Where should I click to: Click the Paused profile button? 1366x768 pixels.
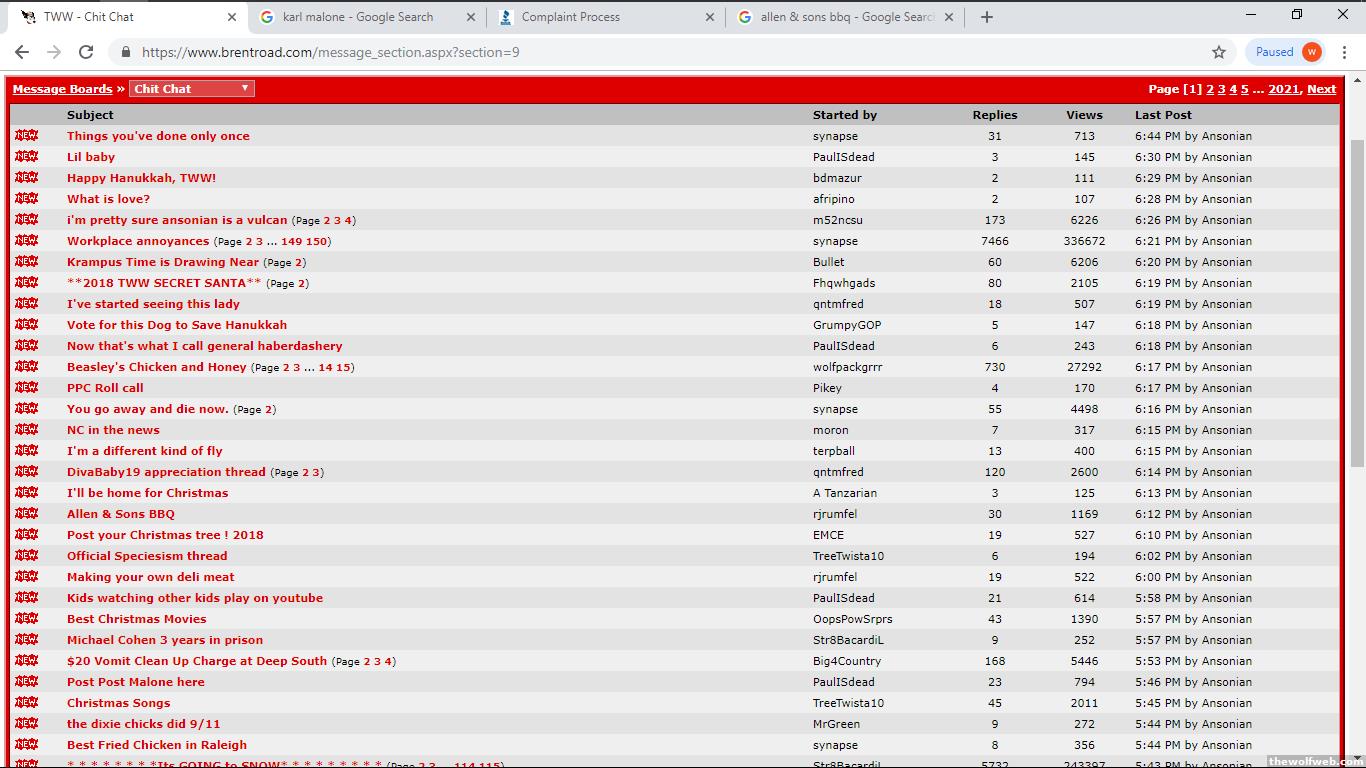(x=1286, y=52)
